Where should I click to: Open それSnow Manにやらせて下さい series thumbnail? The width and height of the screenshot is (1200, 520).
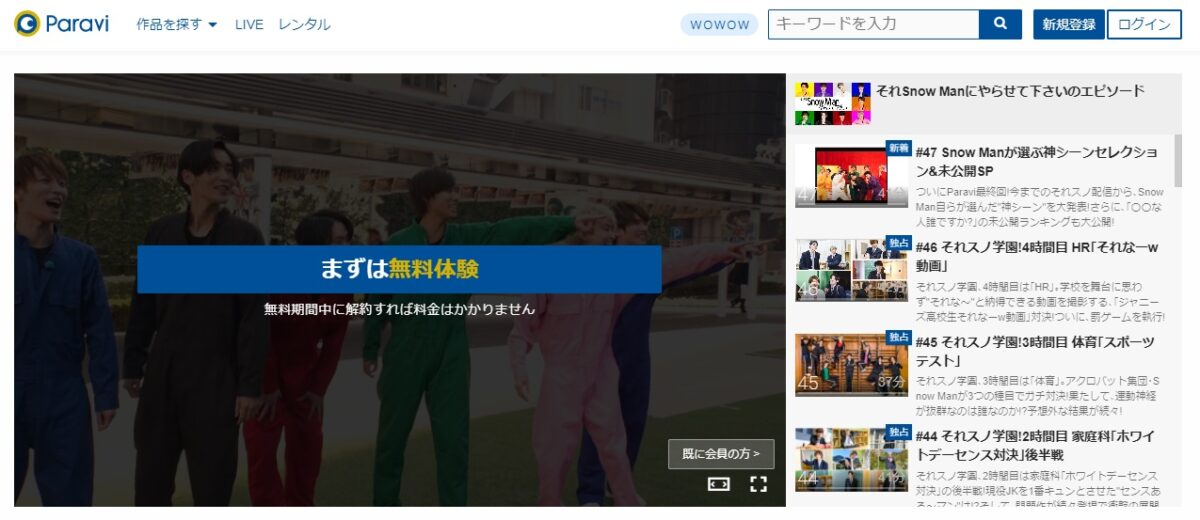coord(833,103)
